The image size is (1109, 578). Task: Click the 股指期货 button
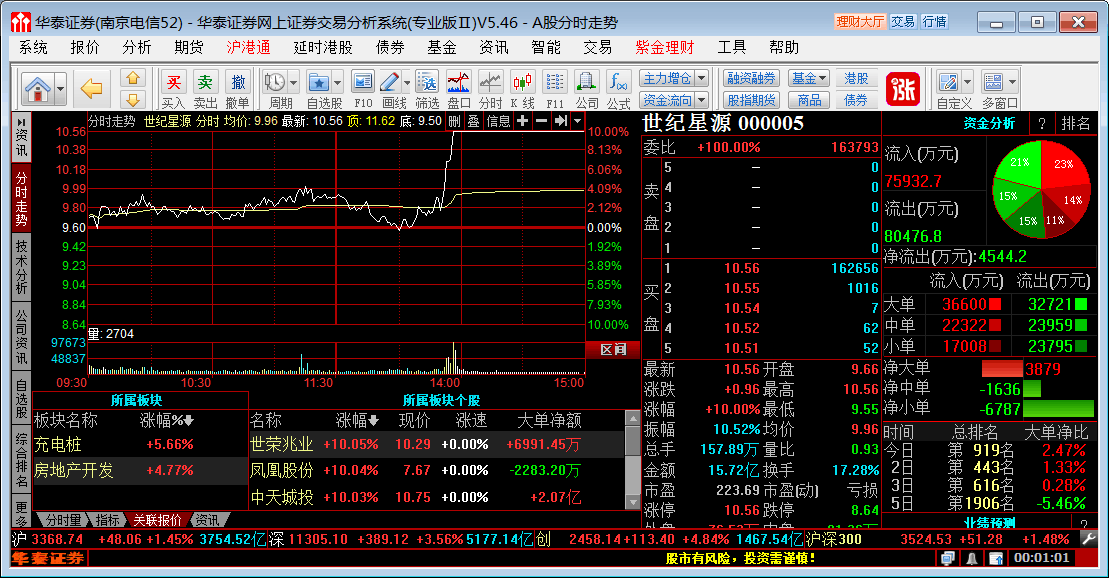751,100
